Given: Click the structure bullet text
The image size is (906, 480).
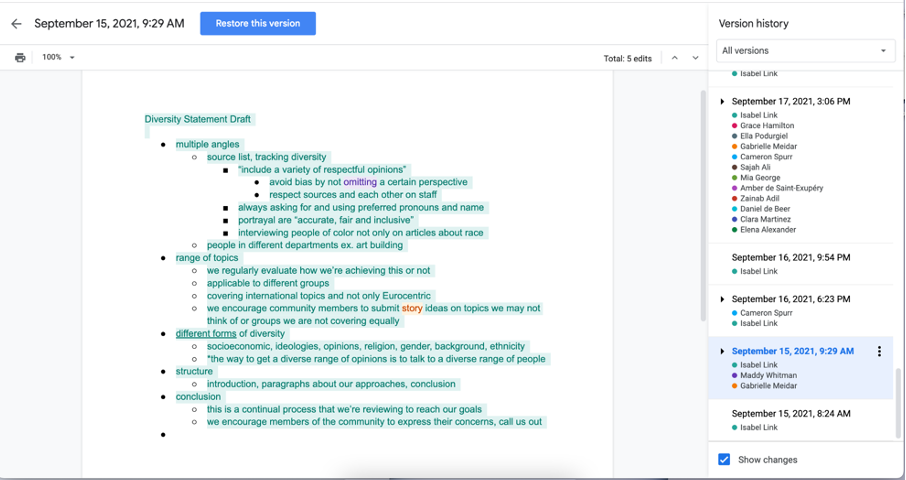Looking at the screenshot, I should [194, 371].
